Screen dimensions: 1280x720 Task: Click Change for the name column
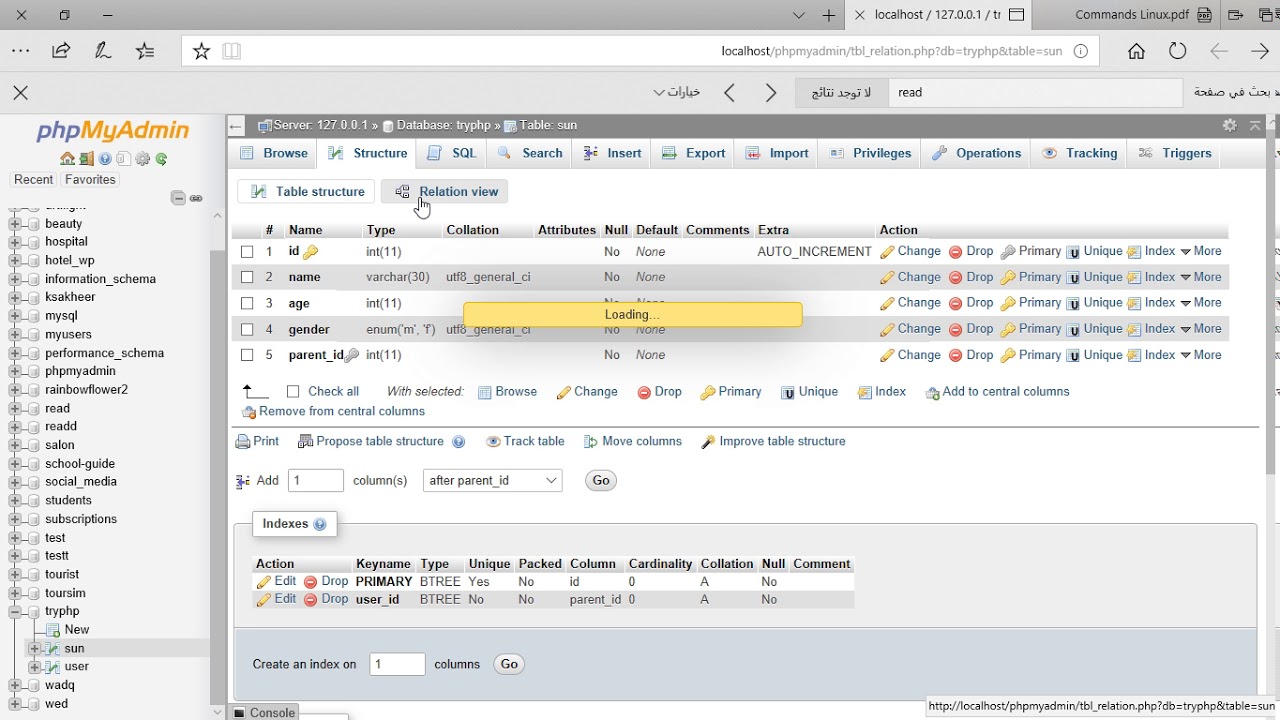[910, 277]
